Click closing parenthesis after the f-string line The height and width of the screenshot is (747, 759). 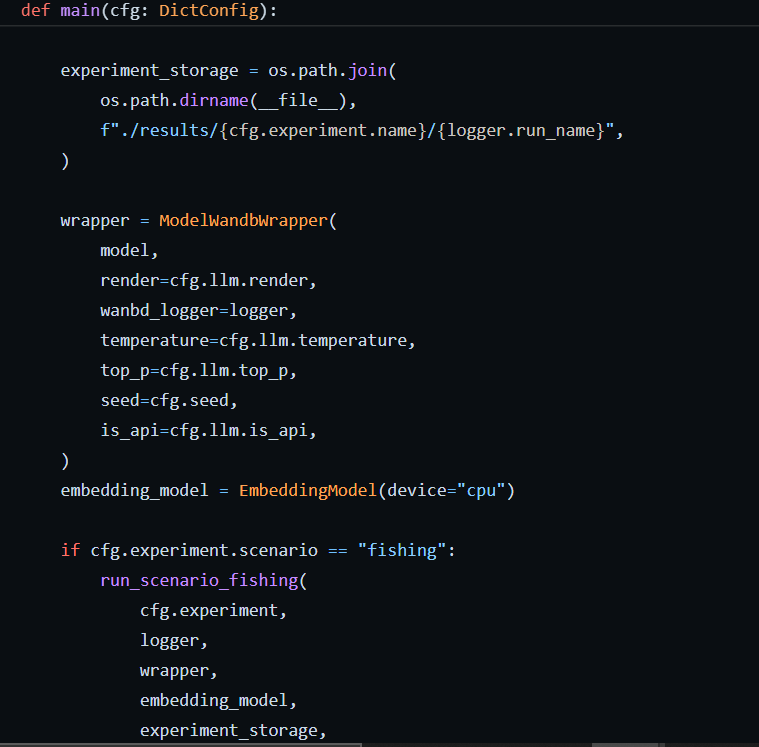65,161
